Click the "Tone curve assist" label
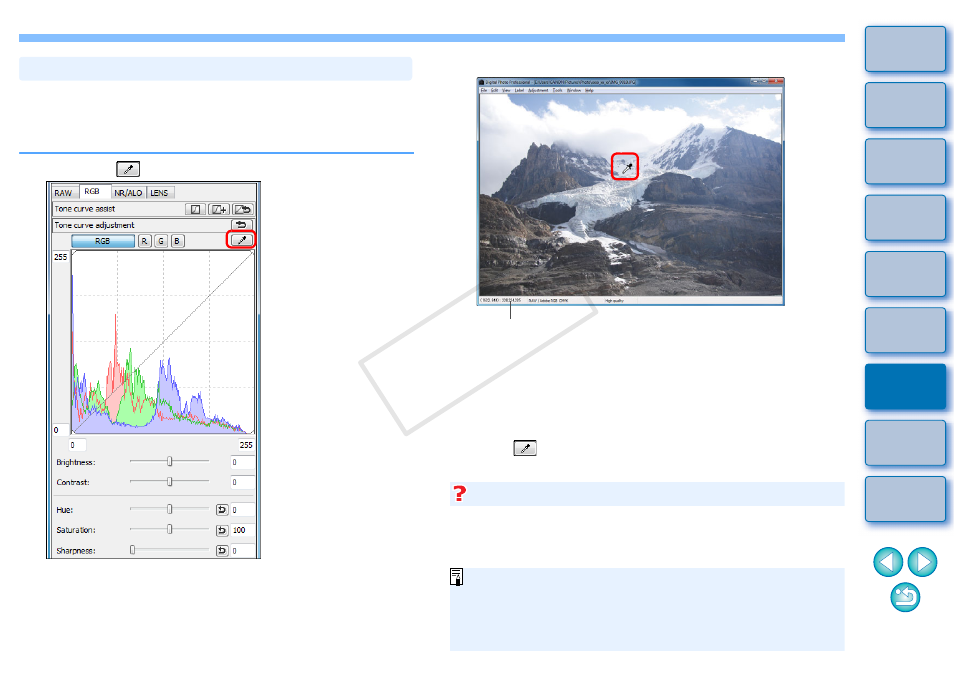Screen dimensions: 954x674 coord(85,209)
